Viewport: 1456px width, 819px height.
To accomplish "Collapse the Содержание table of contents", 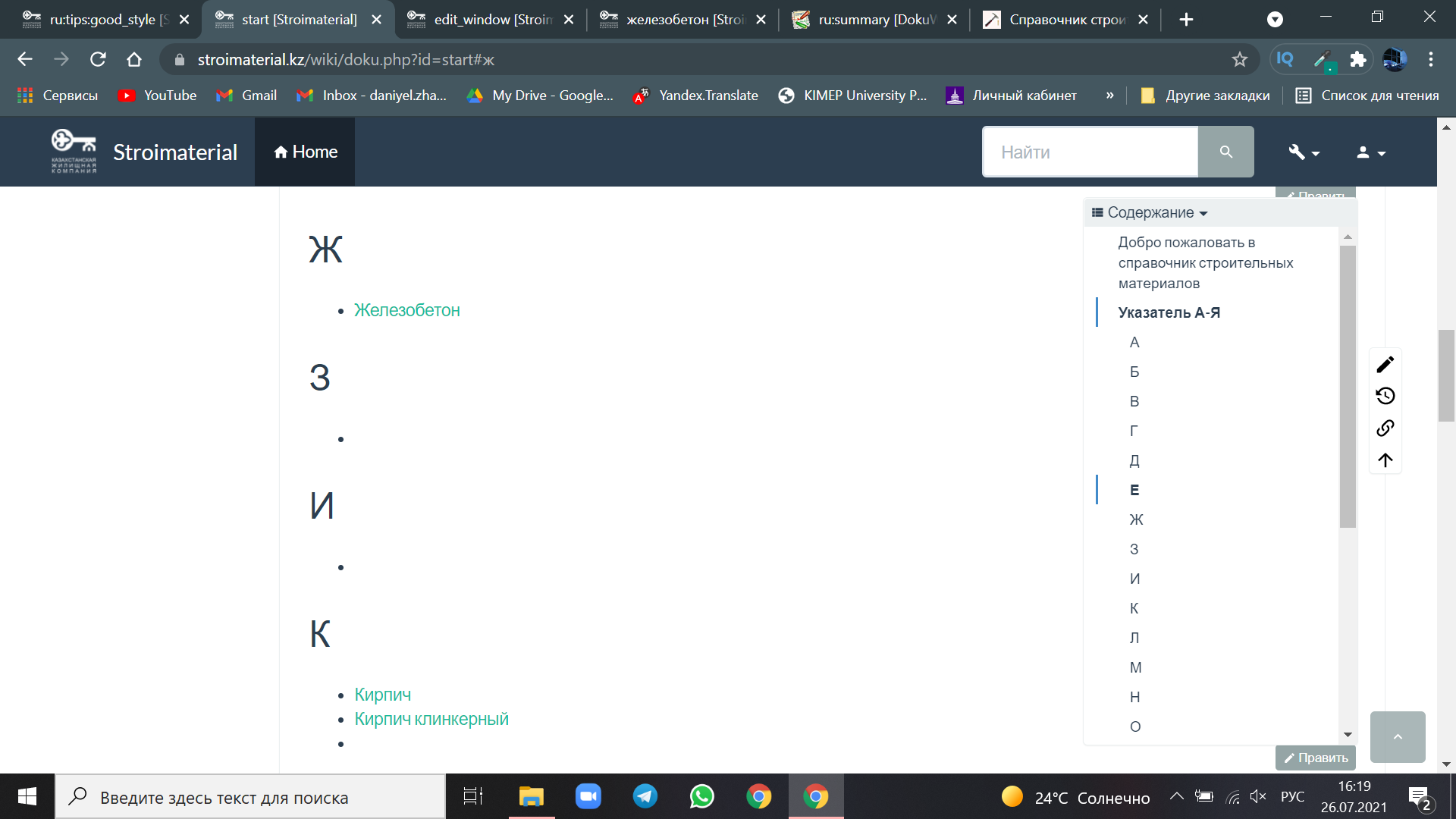I will [x=1150, y=212].
